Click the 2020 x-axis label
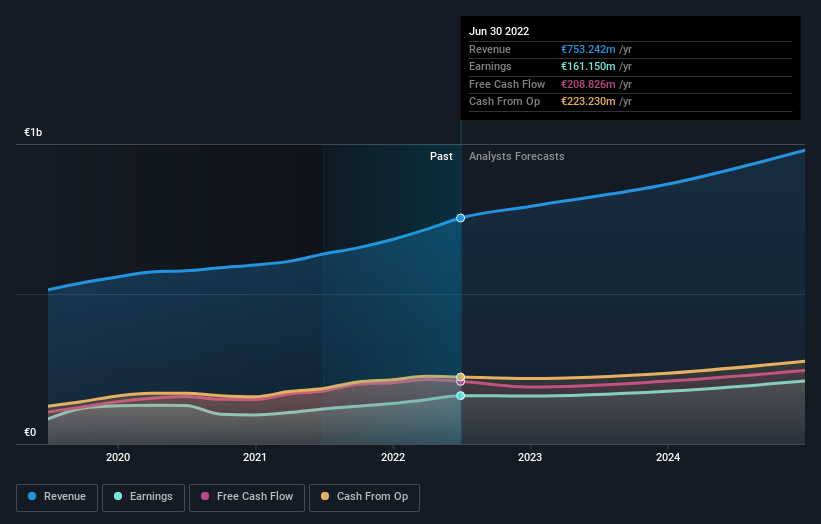The image size is (821, 524). point(118,457)
